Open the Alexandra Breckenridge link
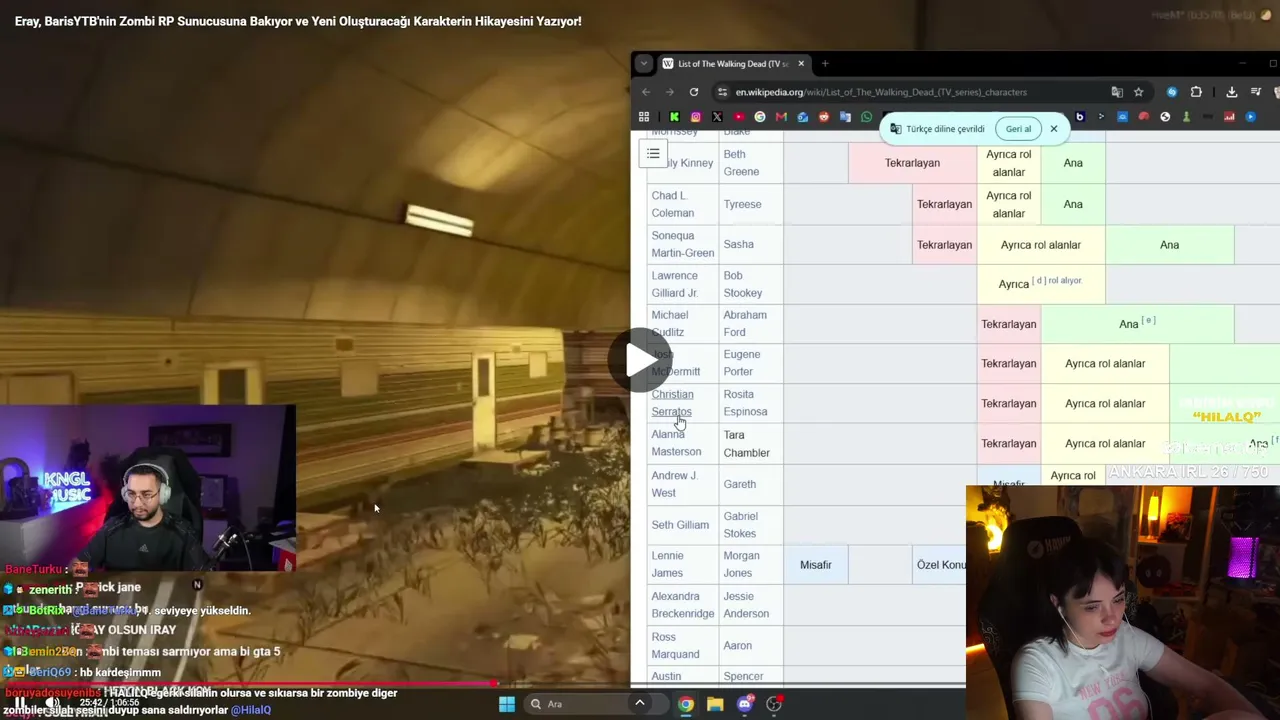This screenshot has height=720, width=1280. [682, 605]
